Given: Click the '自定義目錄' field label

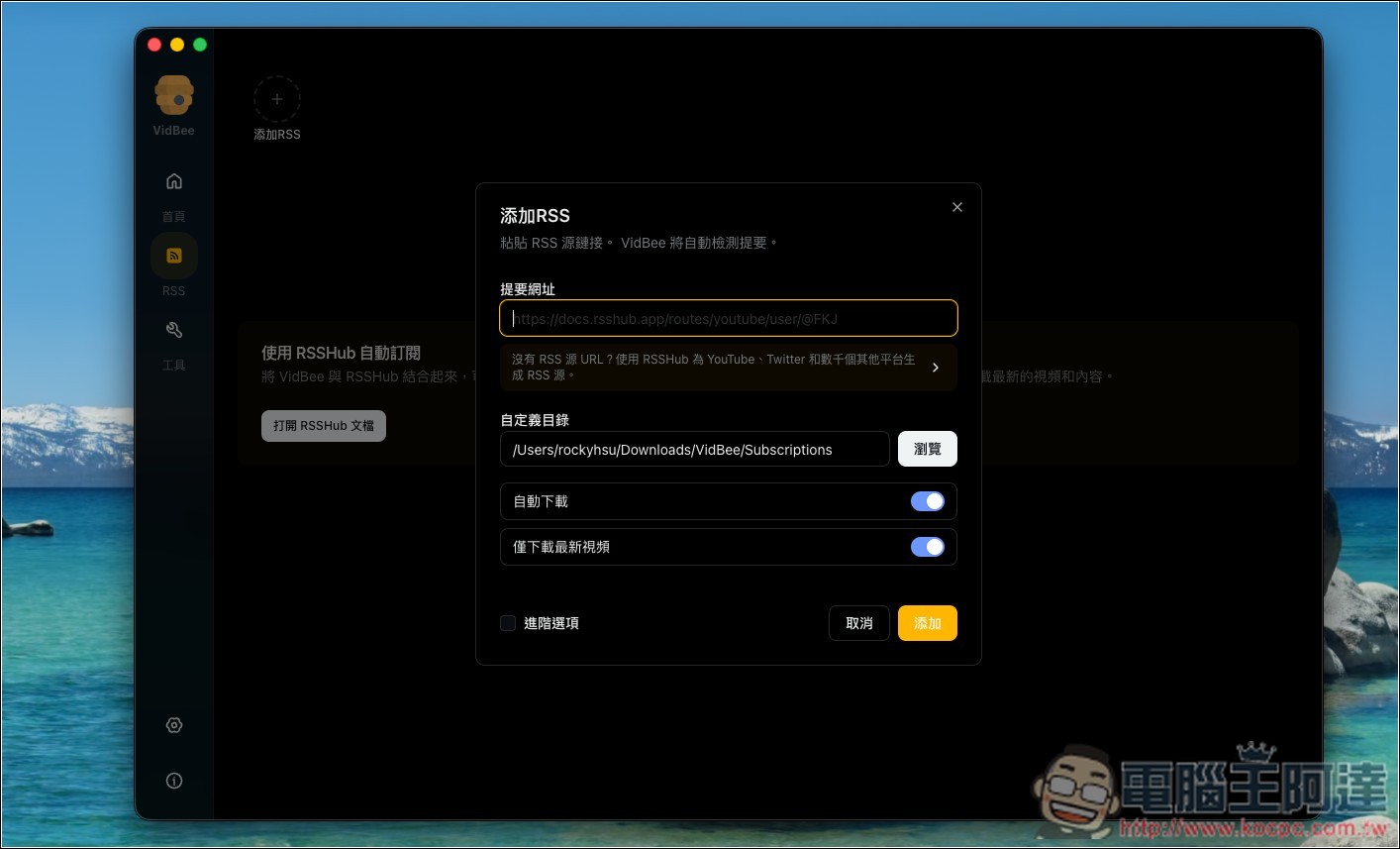Looking at the screenshot, I should point(535,420).
